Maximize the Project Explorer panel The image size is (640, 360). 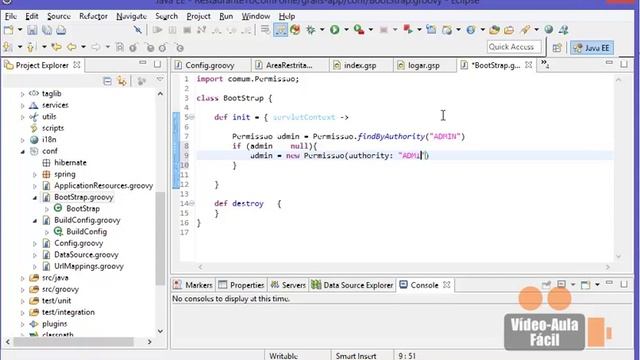point(158,64)
